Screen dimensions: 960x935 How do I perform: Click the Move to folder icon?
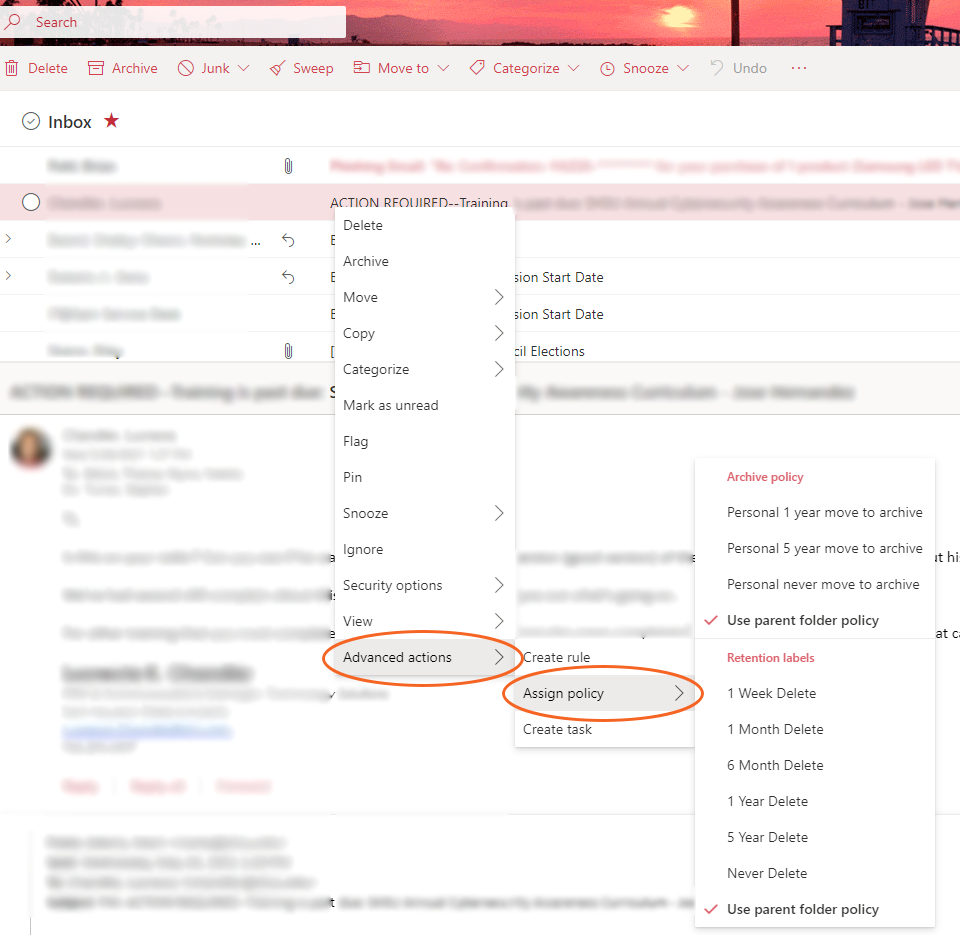[362, 67]
